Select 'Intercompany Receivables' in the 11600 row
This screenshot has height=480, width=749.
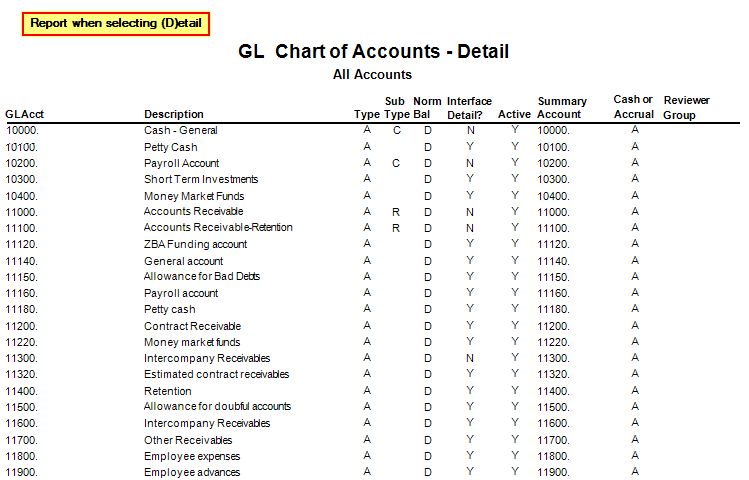[207, 423]
